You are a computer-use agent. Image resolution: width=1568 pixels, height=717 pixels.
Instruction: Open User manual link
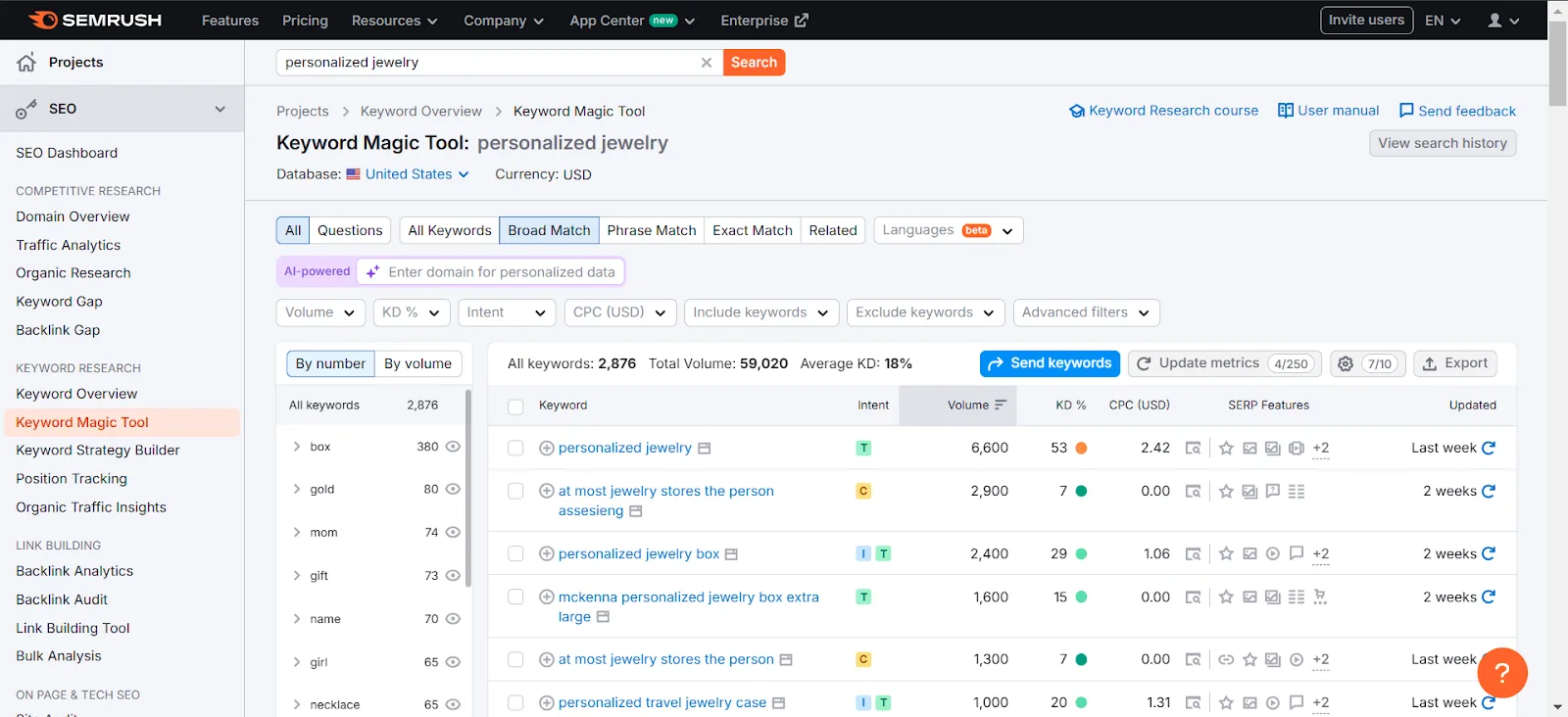1328,111
